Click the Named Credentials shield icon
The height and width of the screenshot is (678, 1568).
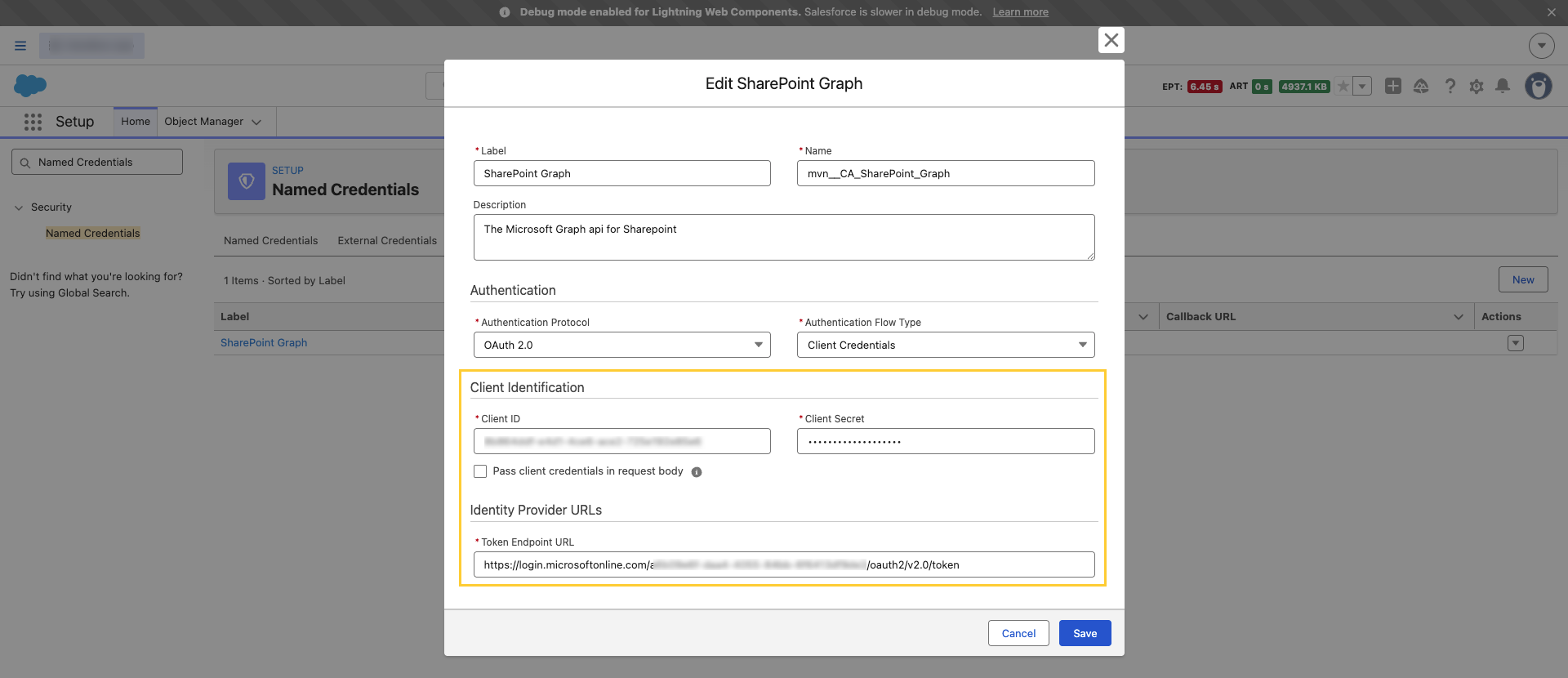[x=247, y=181]
